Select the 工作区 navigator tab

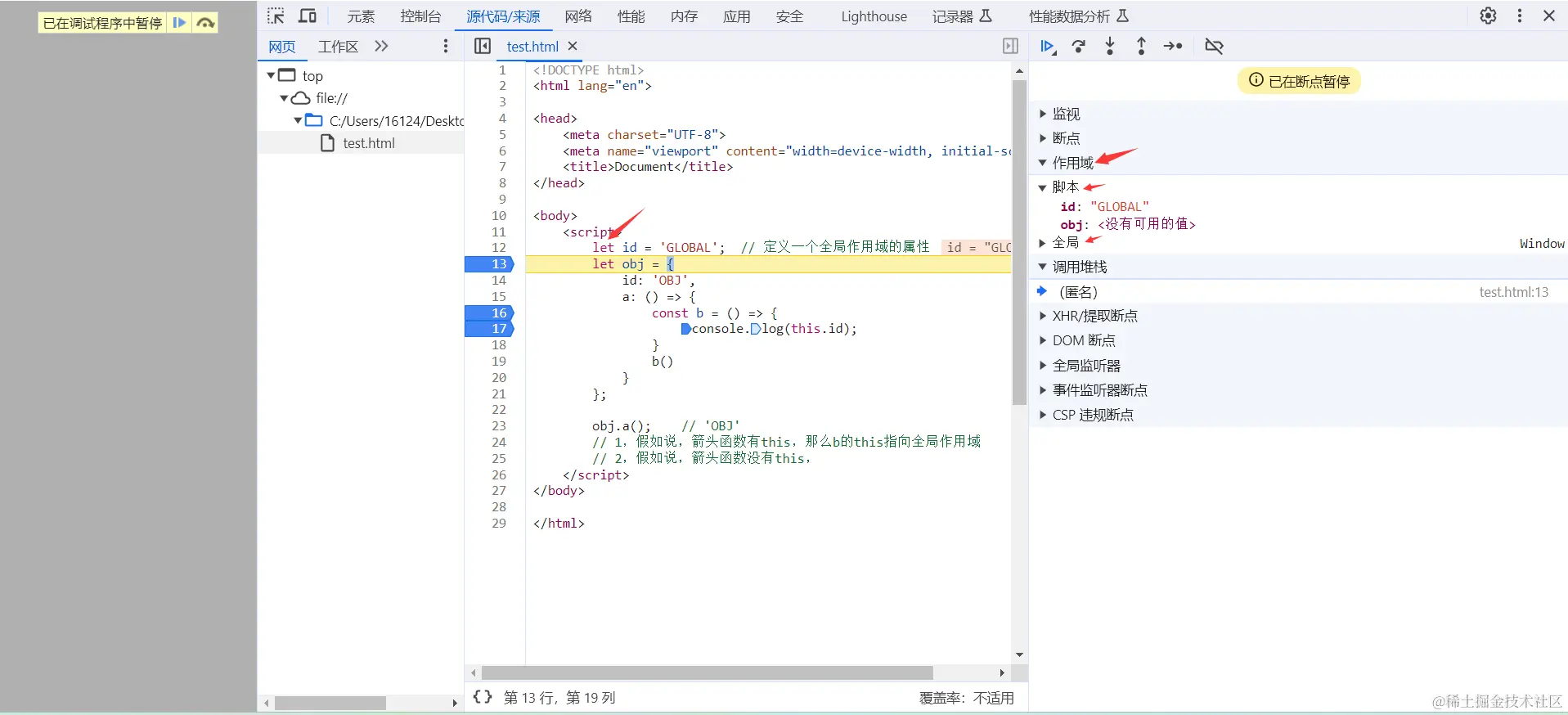click(x=338, y=47)
